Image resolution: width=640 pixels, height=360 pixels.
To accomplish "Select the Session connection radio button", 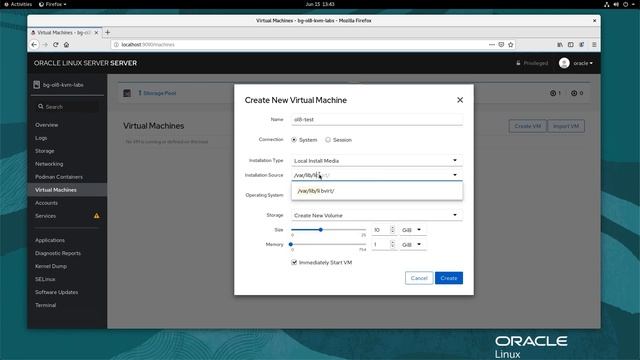I will [328, 140].
